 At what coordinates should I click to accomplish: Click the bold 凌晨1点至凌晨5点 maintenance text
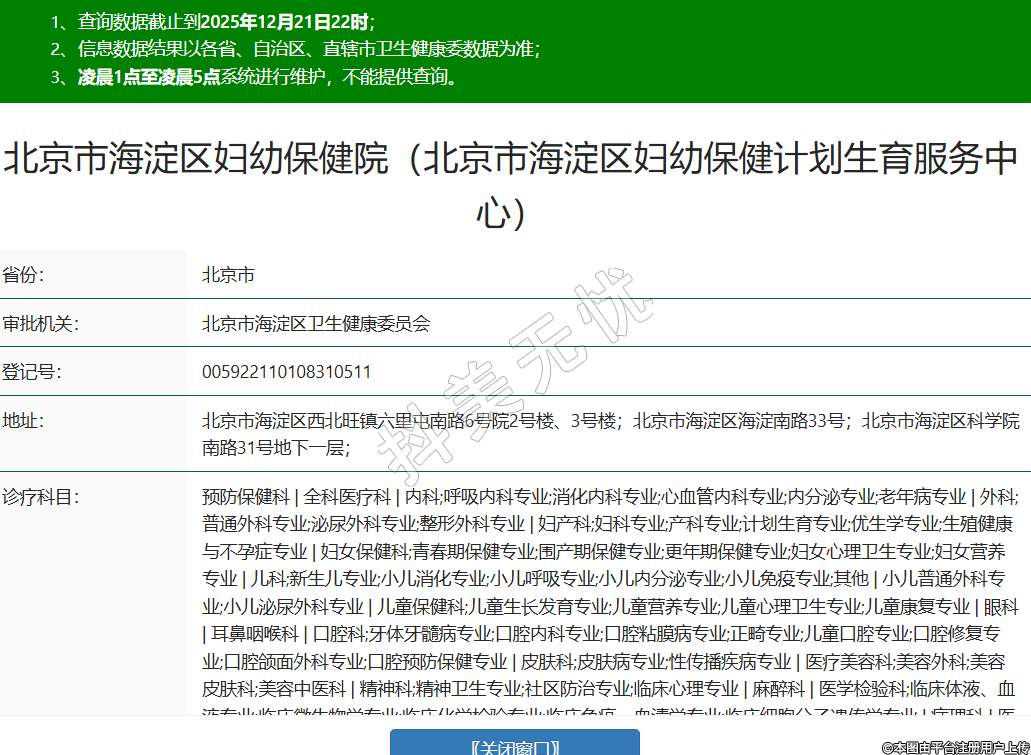tap(149, 77)
